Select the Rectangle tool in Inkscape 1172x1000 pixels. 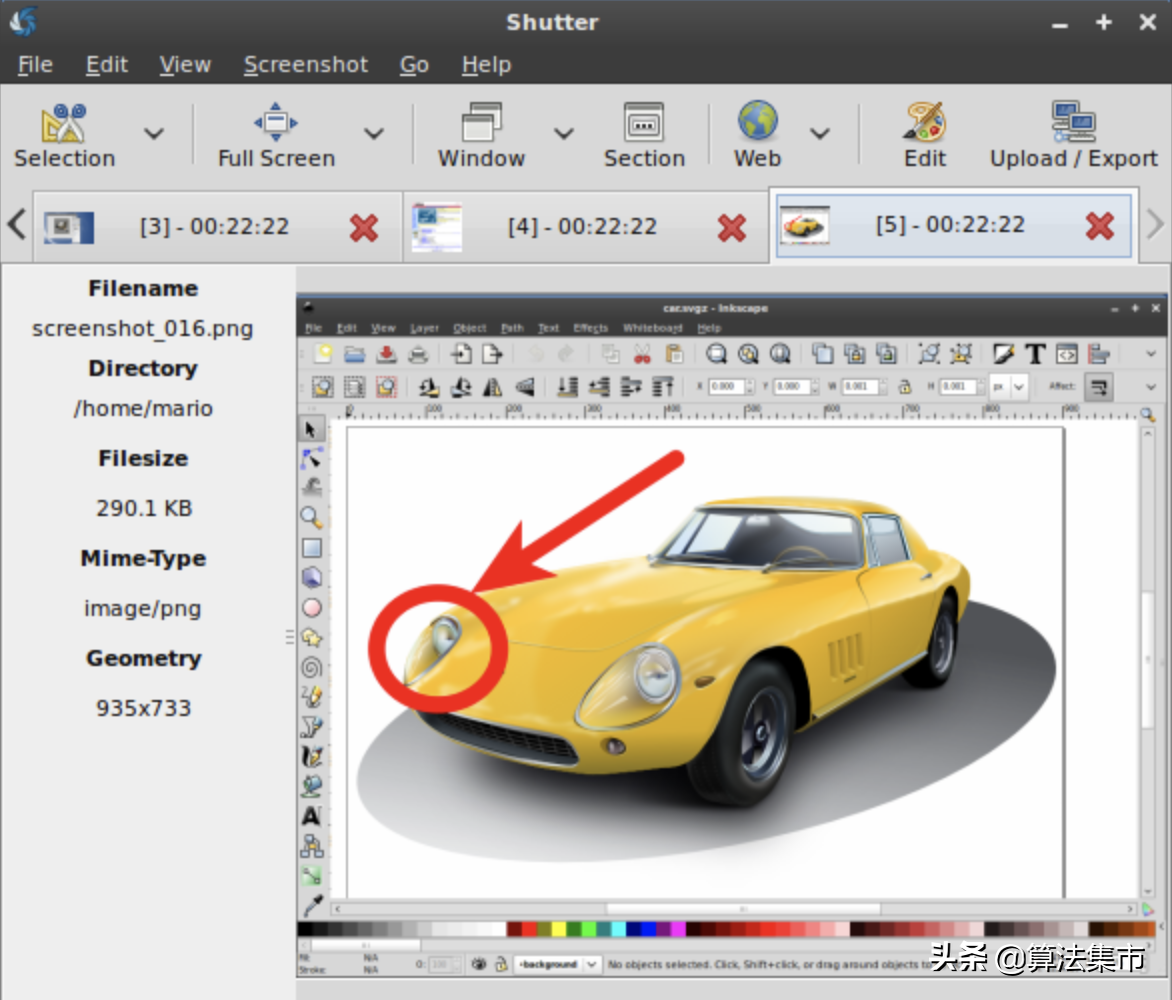click(x=312, y=548)
